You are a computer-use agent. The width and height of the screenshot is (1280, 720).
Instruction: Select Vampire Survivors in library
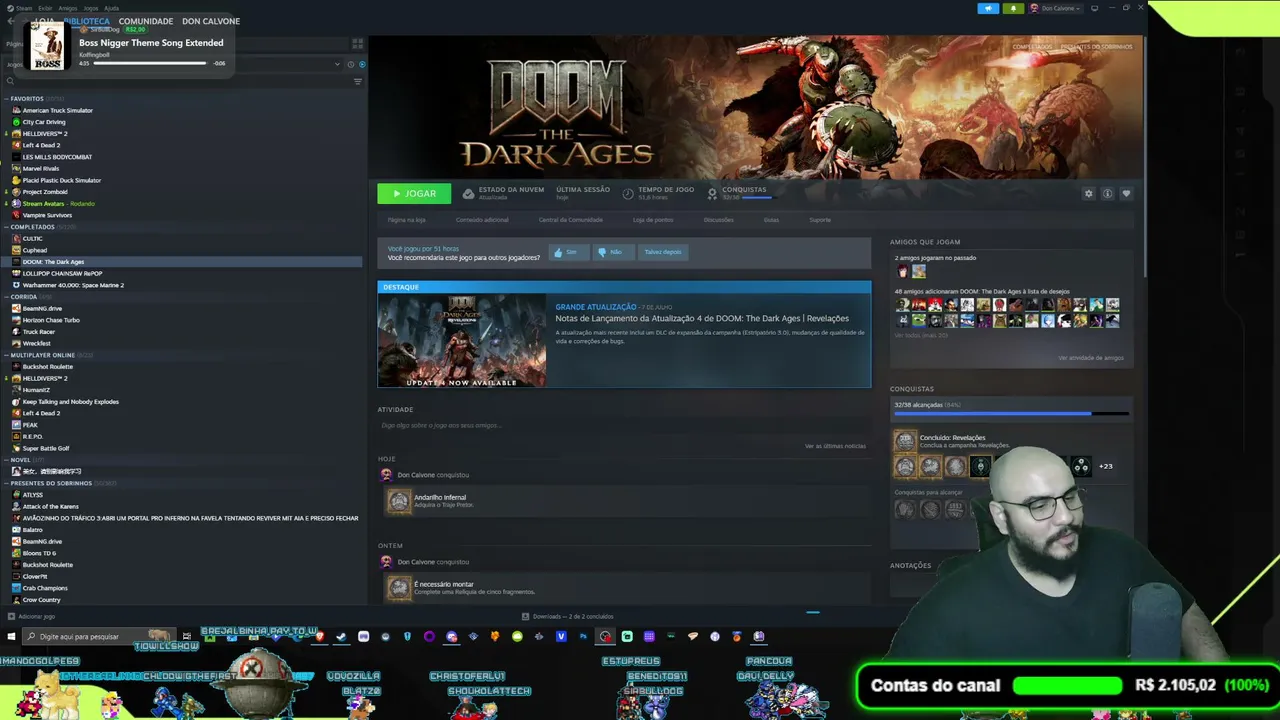[x=47, y=215]
